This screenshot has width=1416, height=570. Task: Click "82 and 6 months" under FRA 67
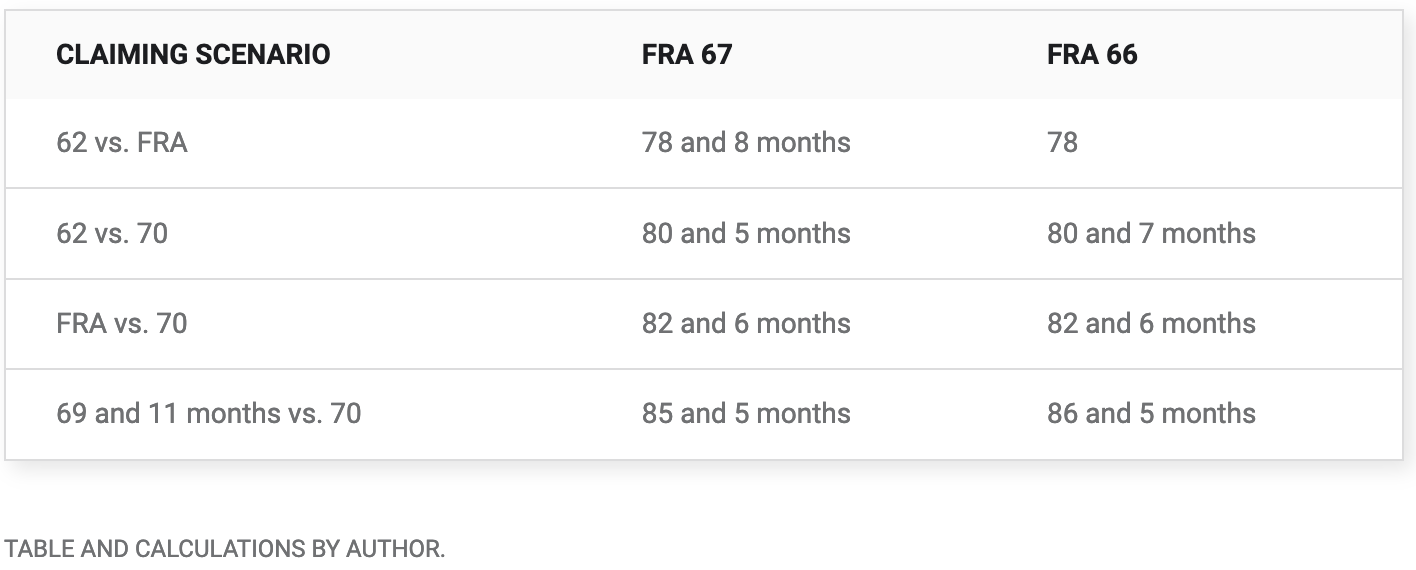tap(746, 324)
